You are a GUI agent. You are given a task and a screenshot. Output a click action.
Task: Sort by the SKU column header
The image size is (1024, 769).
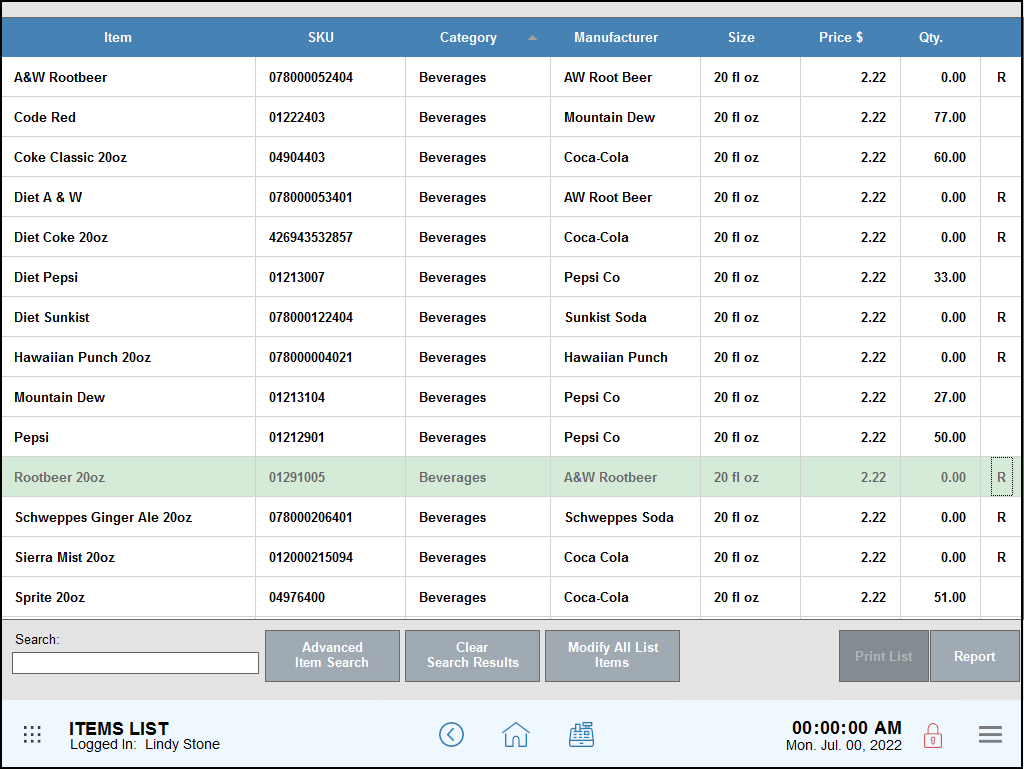coord(321,38)
